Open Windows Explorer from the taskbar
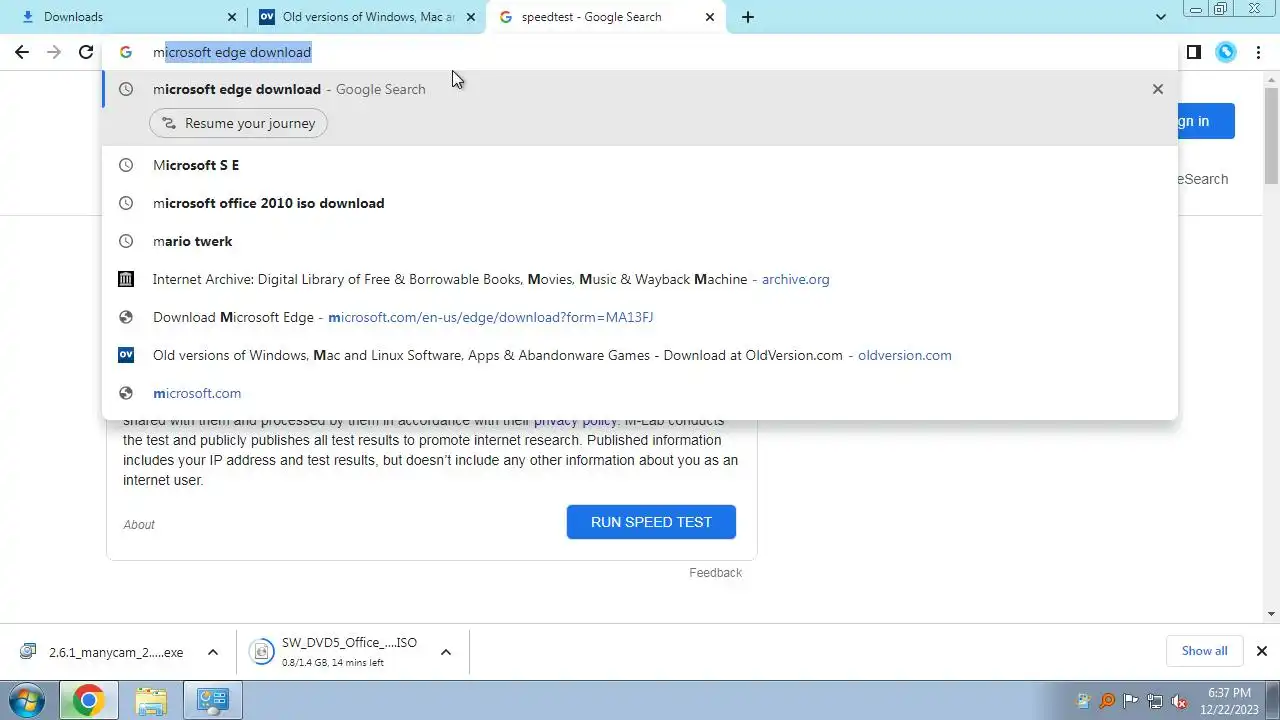This screenshot has width=1280, height=720. point(151,701)
